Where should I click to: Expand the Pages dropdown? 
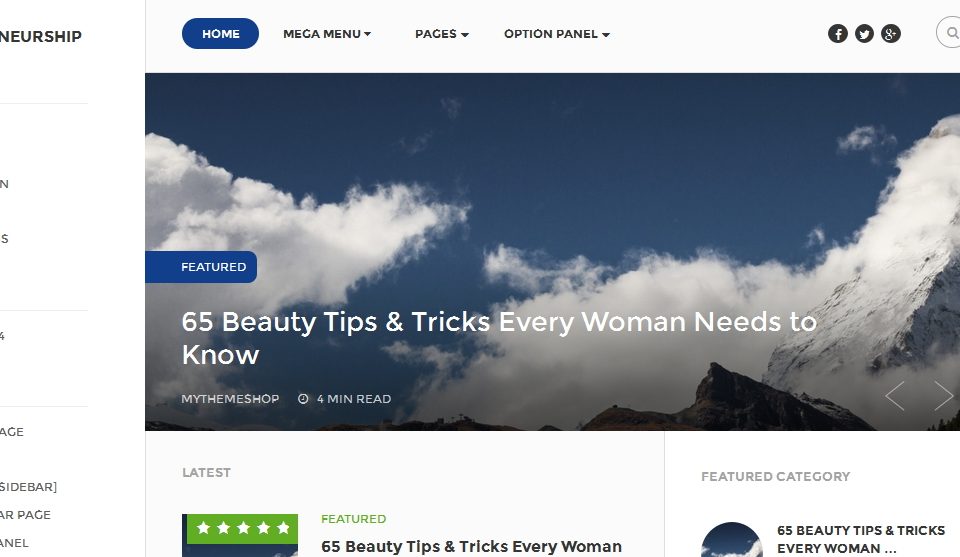coord(442,34)
